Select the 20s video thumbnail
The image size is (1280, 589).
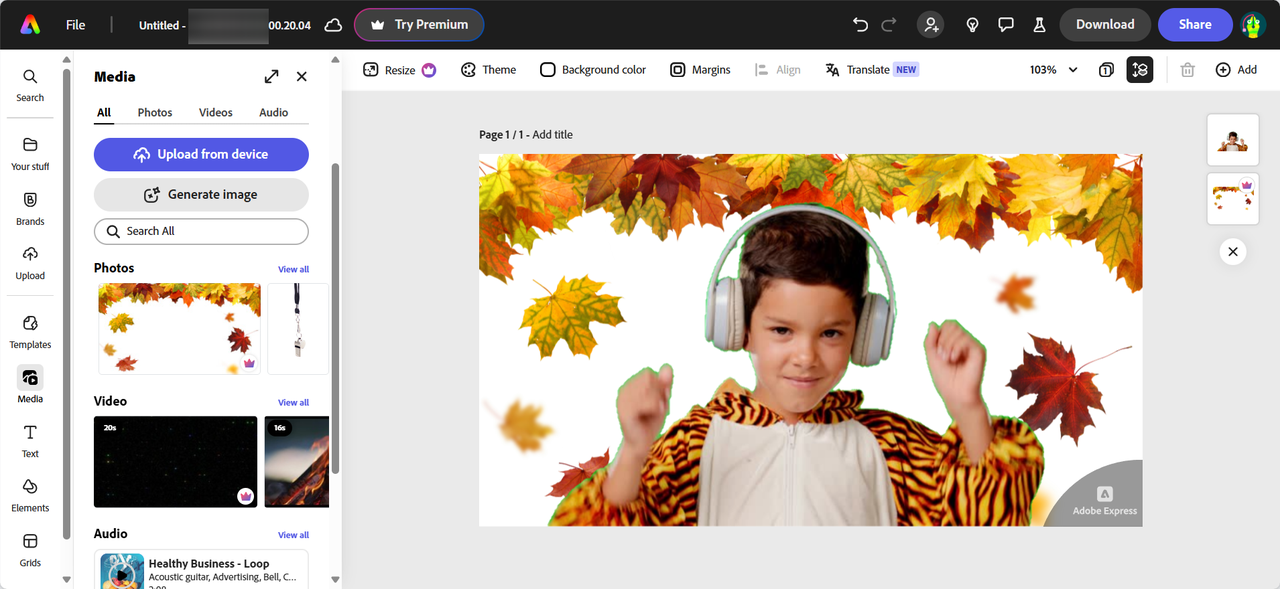click(176, 462)
